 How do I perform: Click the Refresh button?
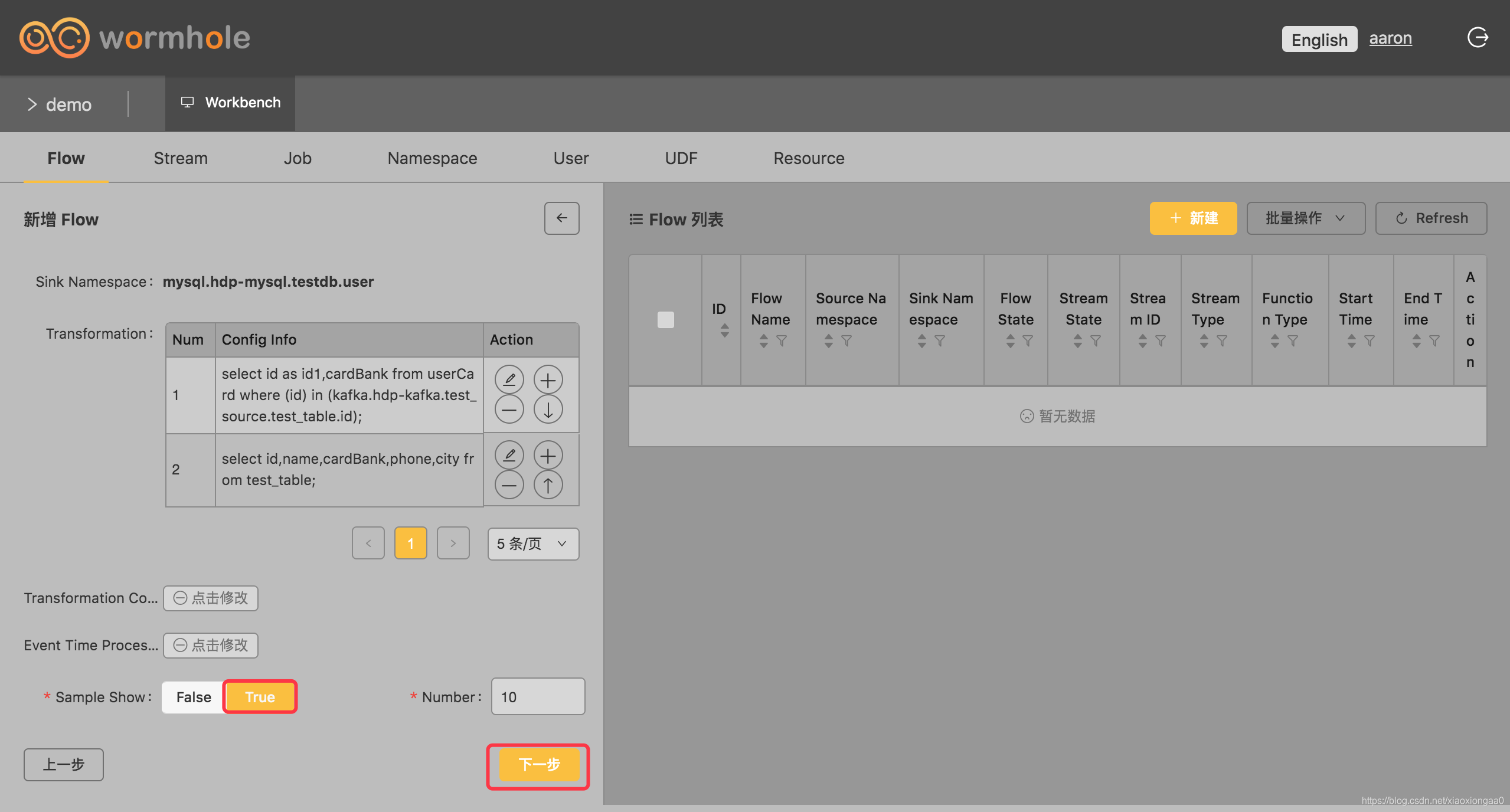pos(1431,218)
